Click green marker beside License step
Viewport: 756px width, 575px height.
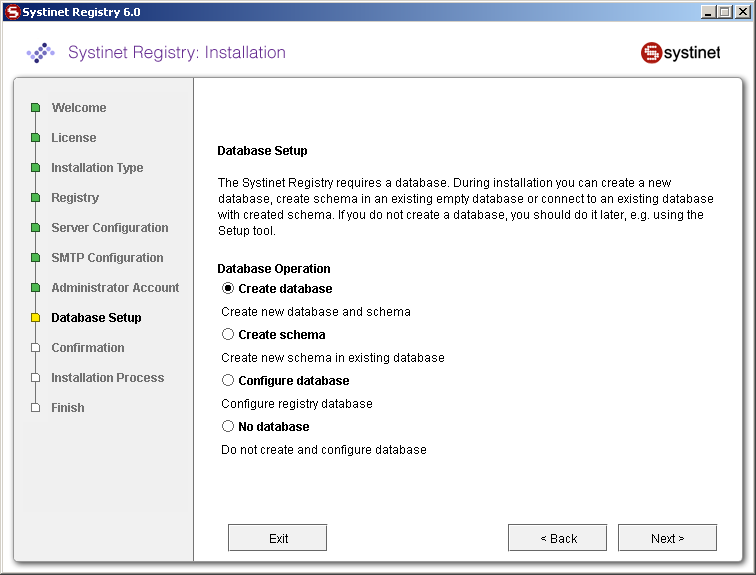click(35, 137)
